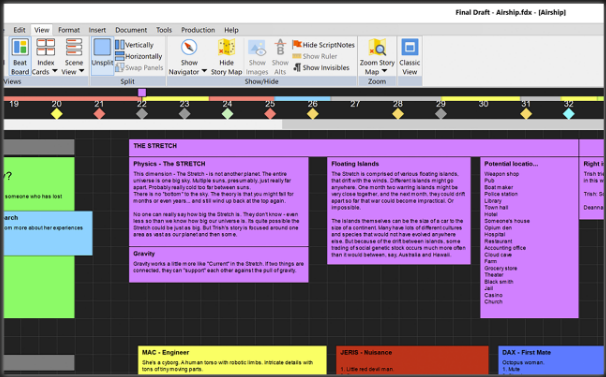Click the purple playhead marker on Story Map
Viewport: 606px width, 377px height.
pos(142,92)
